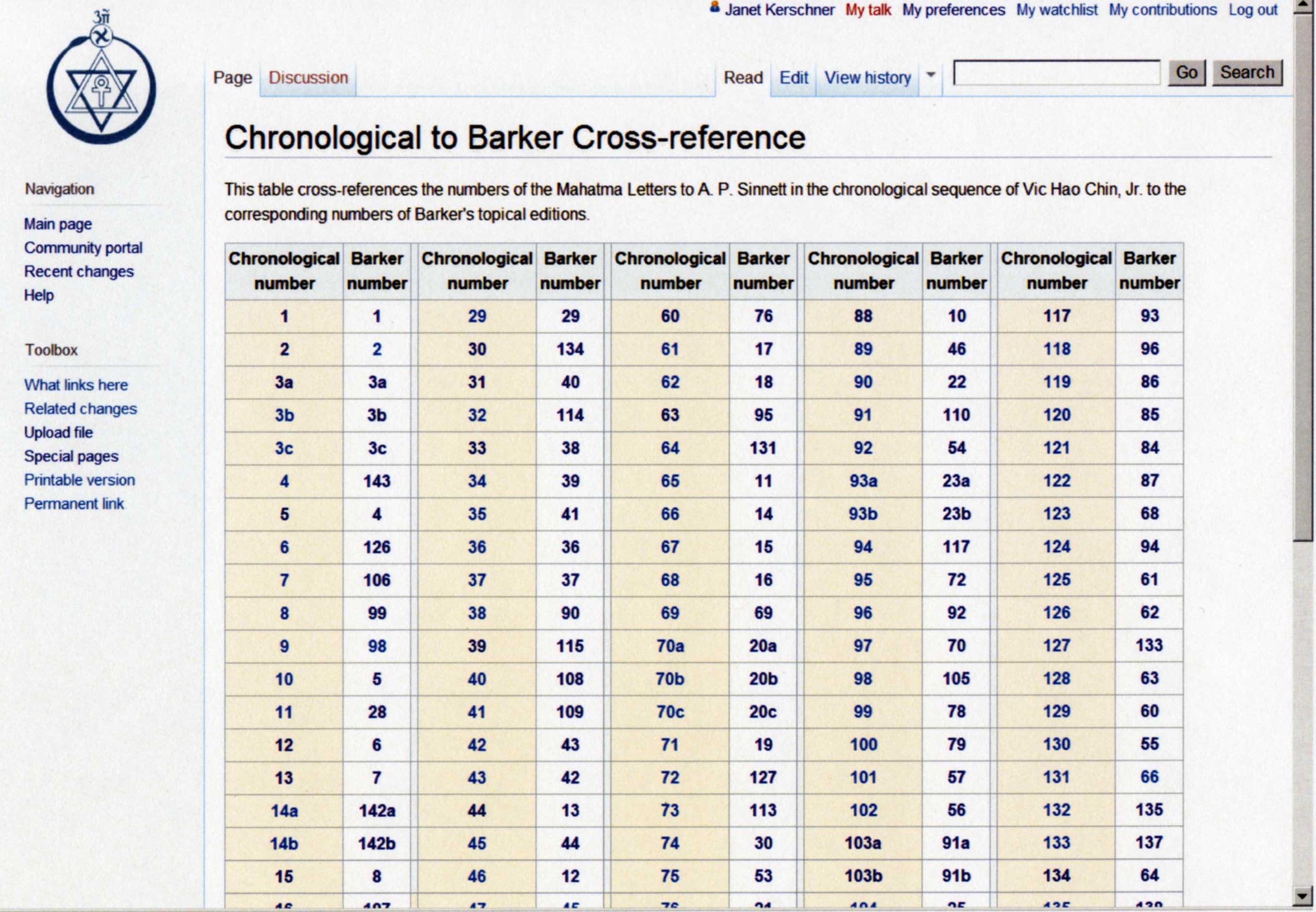Open chronological letter 117 link
This screenshot has width=1316, height=912.
[x=1057, y=316]
